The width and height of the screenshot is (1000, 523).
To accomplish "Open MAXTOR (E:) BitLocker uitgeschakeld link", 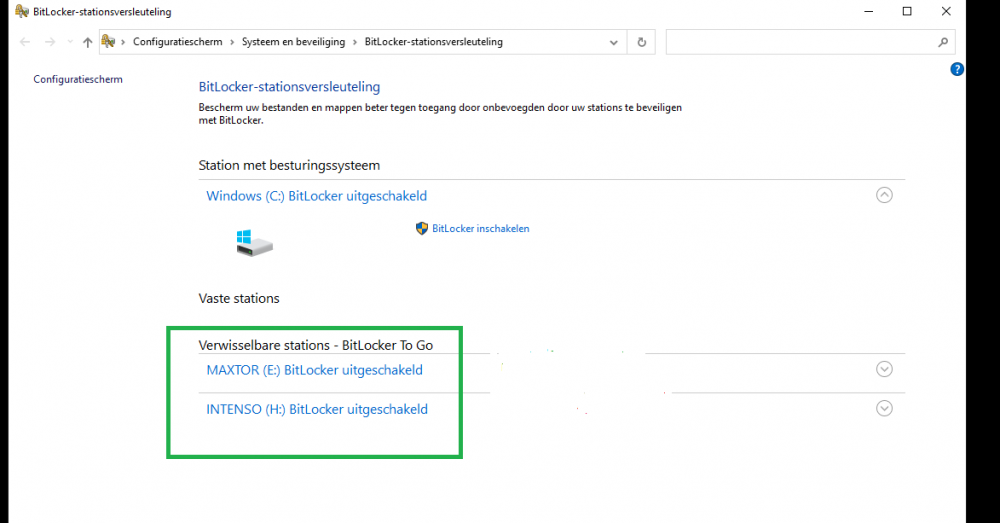I will (314, 370).
